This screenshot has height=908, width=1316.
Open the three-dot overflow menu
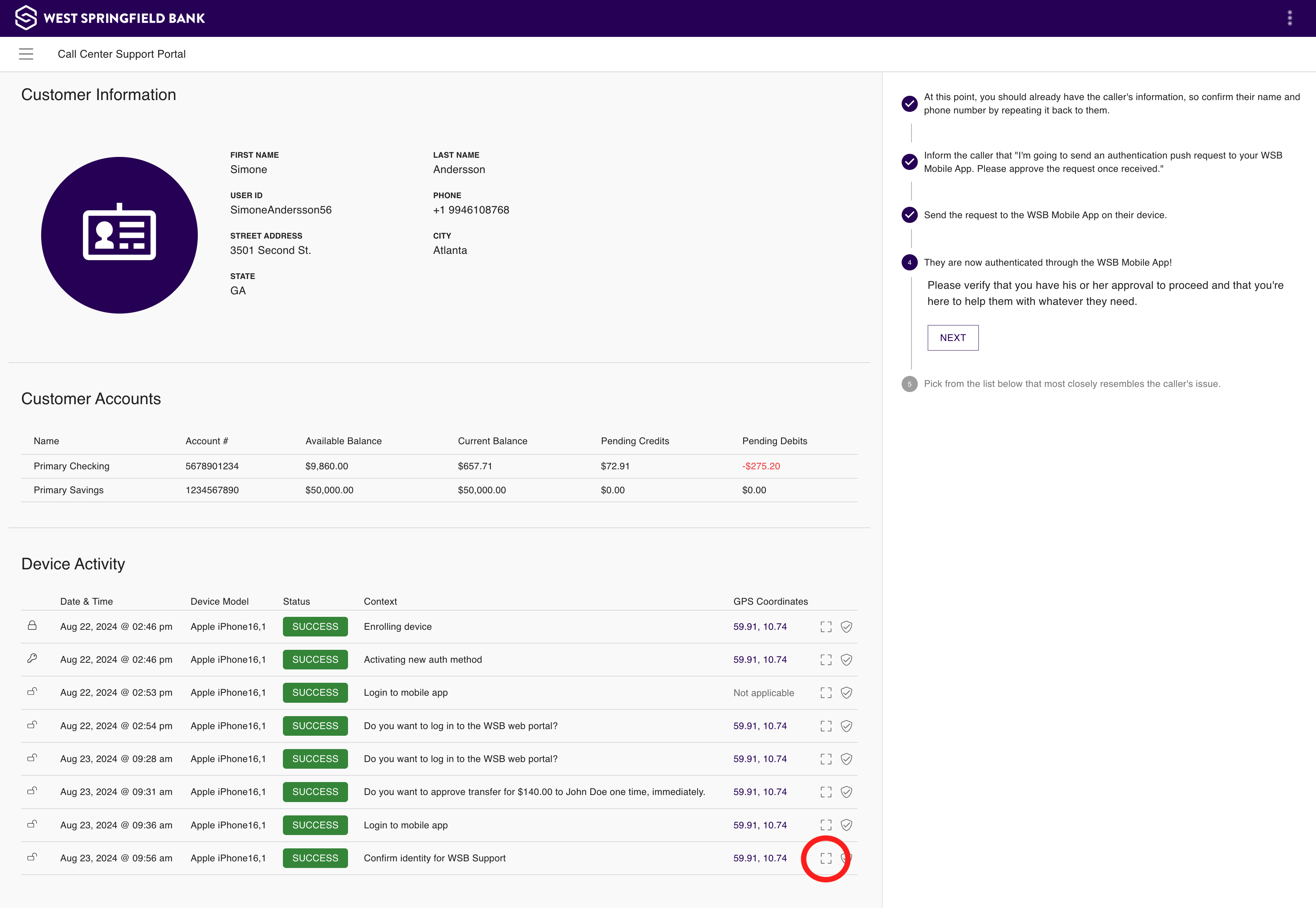[x=1289, y=18]
